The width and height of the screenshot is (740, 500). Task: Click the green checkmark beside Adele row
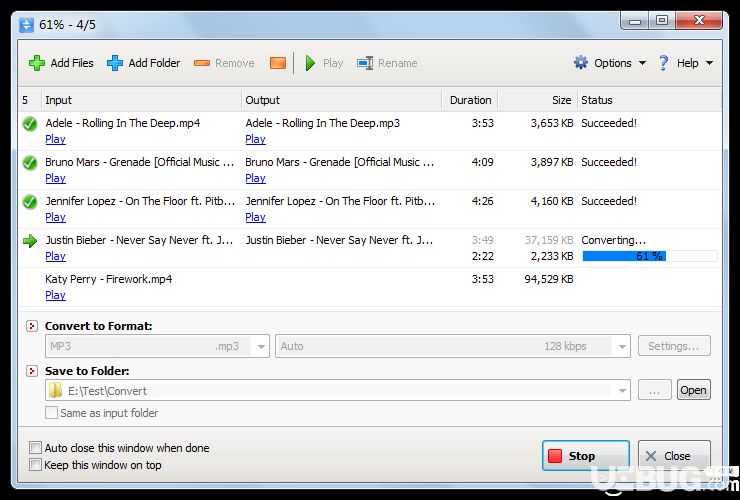30,124
